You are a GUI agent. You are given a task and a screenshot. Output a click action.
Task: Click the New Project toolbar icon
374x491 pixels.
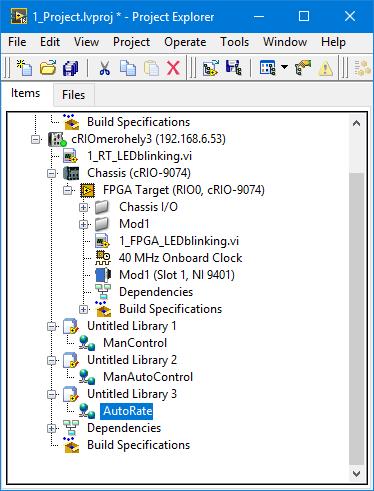(25, 68)
